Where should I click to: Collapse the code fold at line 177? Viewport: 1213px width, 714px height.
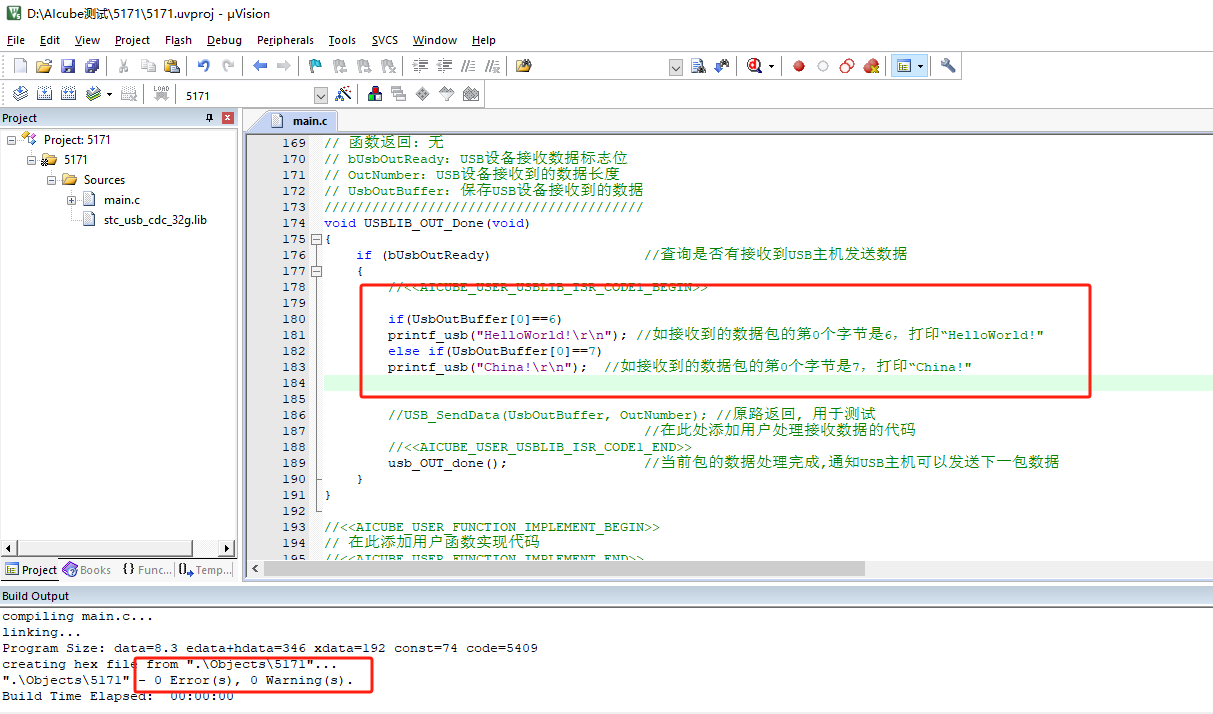(317, 271)
